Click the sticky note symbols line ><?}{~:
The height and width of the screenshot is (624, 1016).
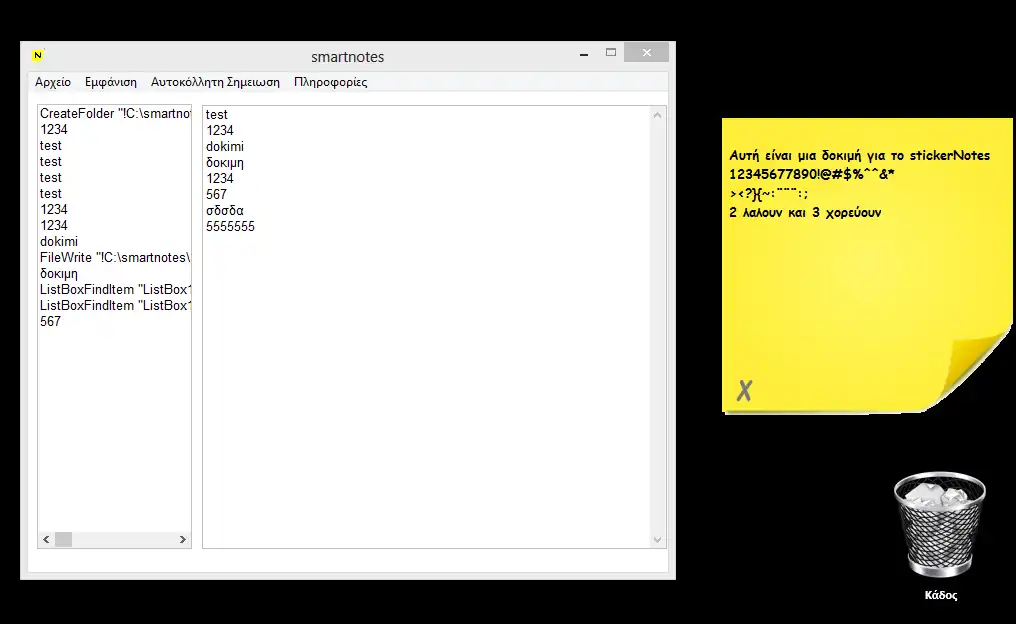(x=768, y=193)
